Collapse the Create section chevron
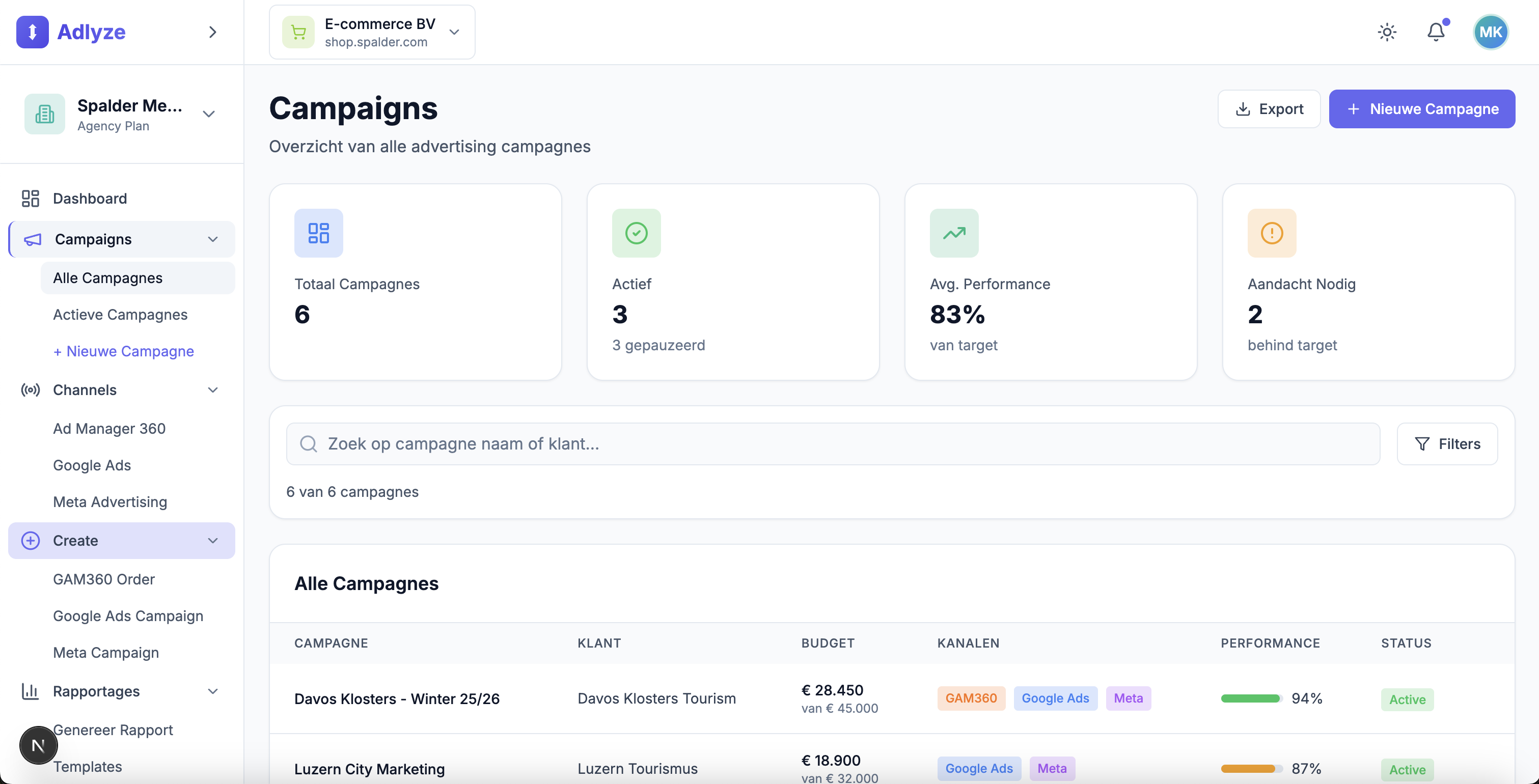 213,540
